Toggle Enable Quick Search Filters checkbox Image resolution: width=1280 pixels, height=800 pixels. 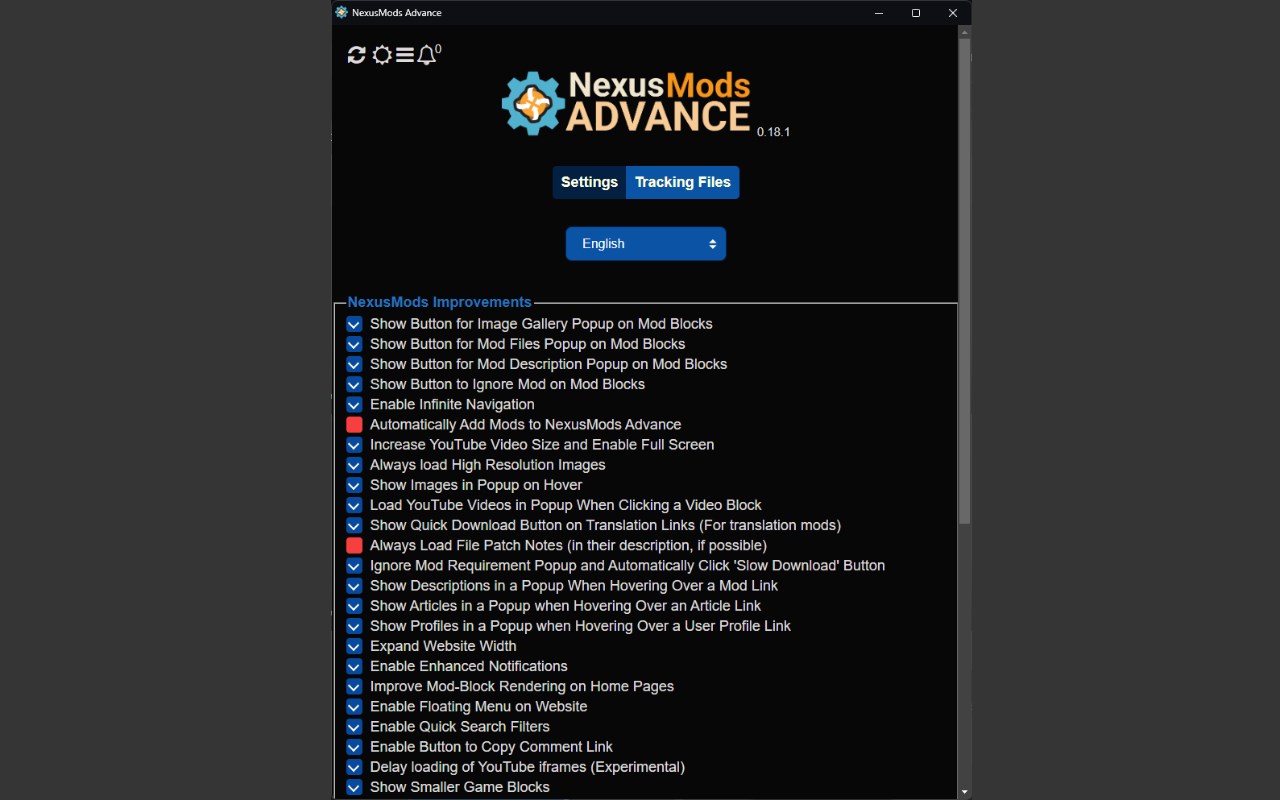(354, 727)
